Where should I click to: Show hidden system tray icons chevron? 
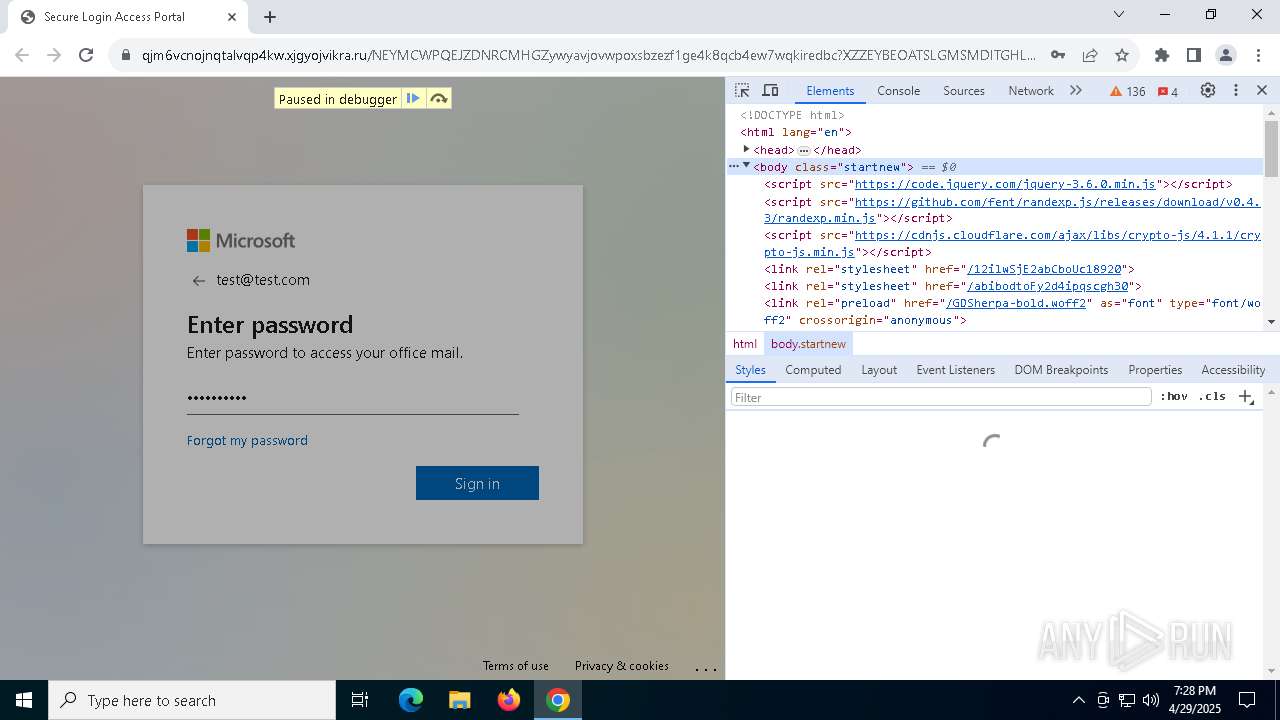coord(1078,700)
